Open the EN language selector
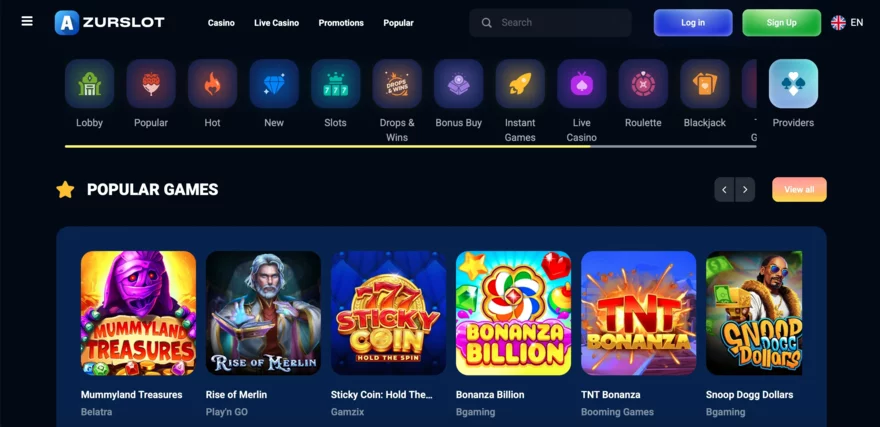The height and width of the screenshot is (427, 880). click(x=847, y=22)
